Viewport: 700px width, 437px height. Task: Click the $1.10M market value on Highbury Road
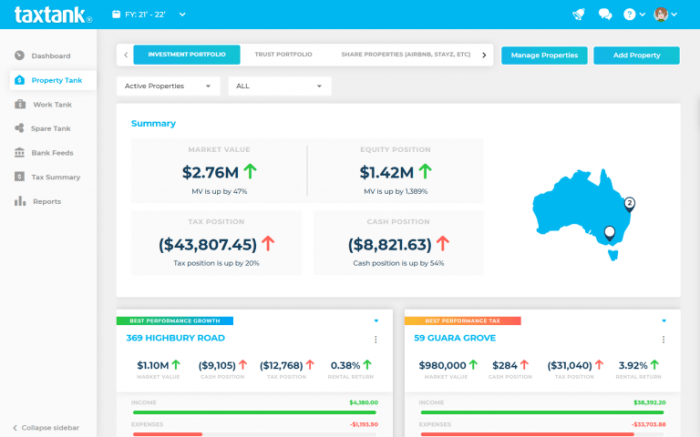coord(153,365)
